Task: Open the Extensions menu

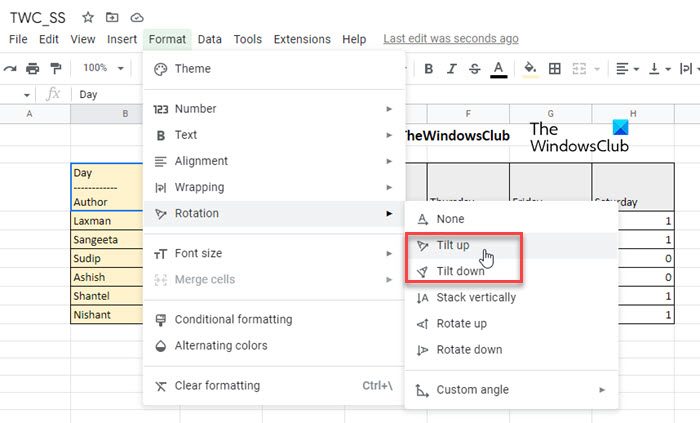Action: point(301,39)
